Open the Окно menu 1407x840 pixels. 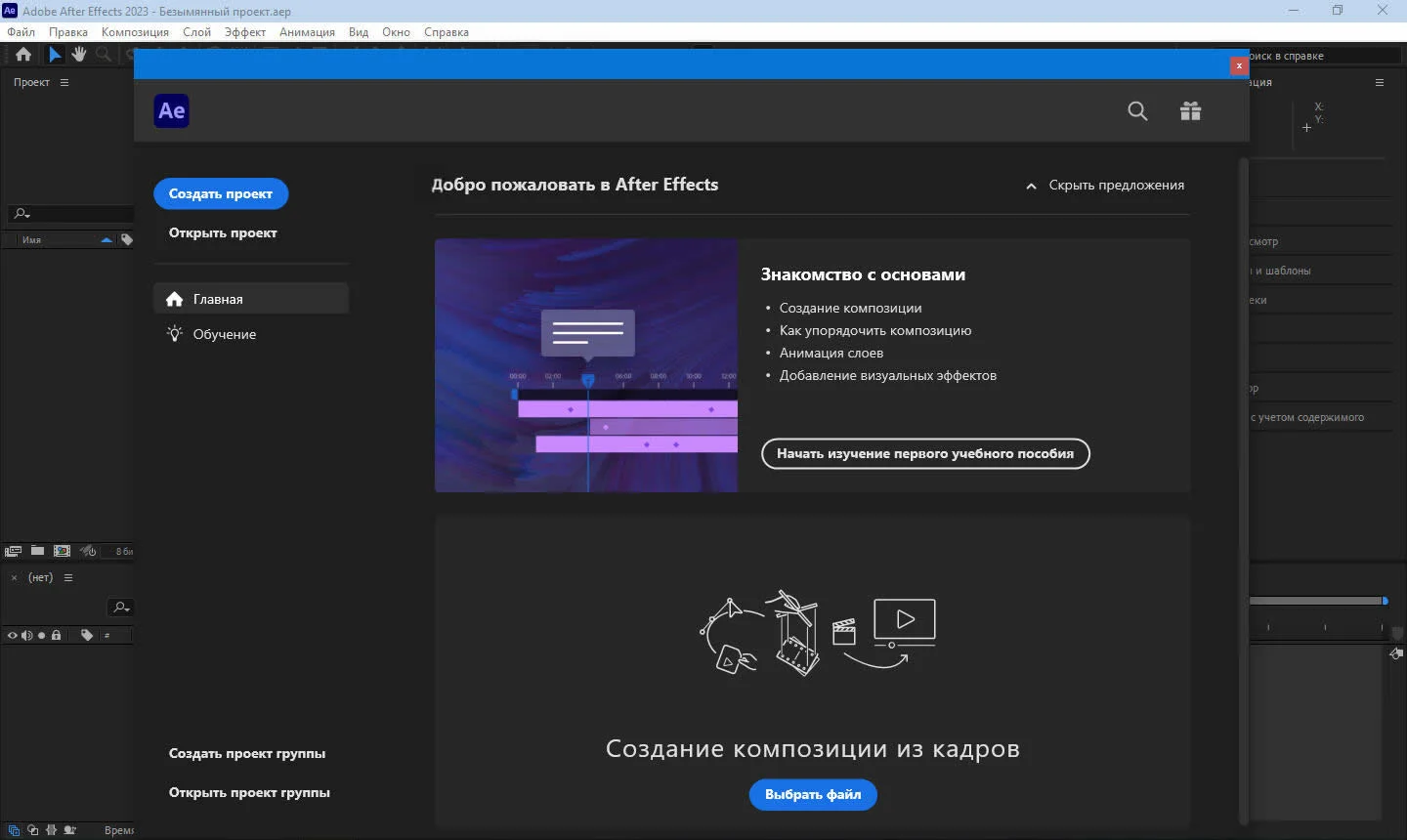(x=396, y=31)
